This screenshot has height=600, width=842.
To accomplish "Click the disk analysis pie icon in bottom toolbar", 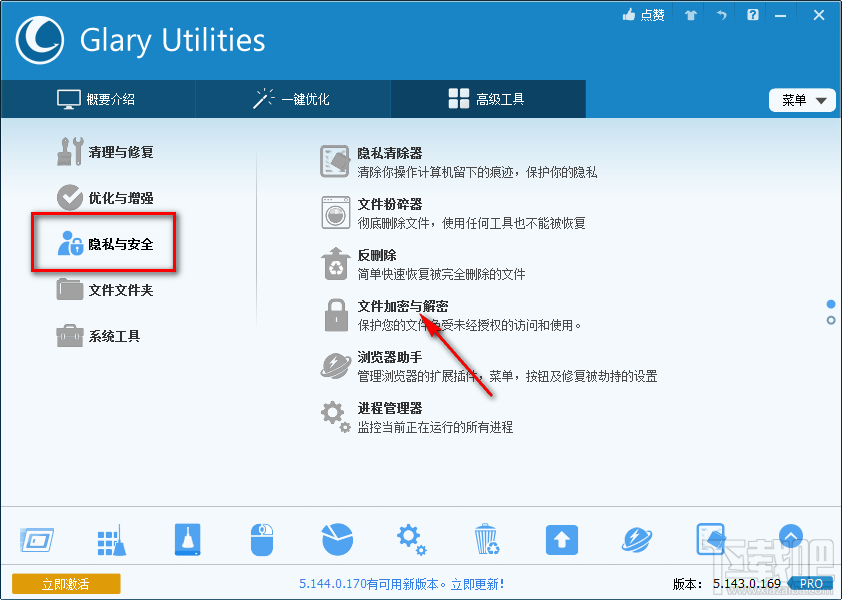I will pos(337,539).
